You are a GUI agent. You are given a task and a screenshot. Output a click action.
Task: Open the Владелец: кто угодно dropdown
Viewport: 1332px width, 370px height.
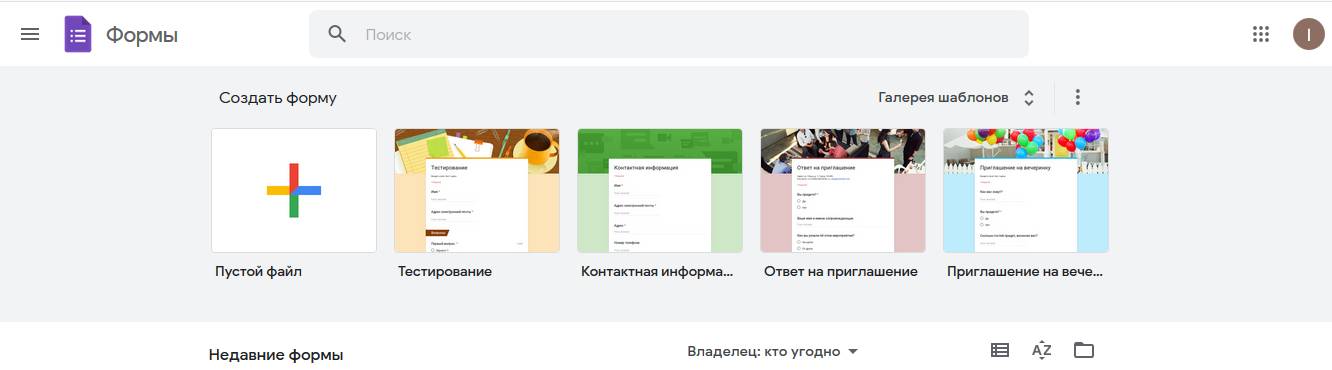(x=773, y=351)
